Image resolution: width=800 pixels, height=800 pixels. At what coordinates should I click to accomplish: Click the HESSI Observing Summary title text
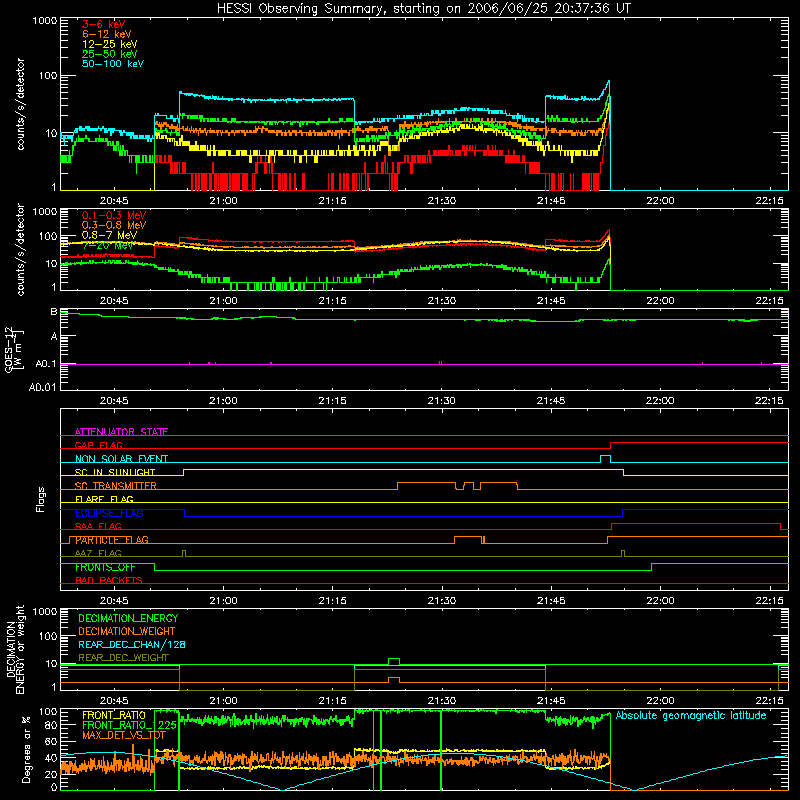[x=423, y=9]
